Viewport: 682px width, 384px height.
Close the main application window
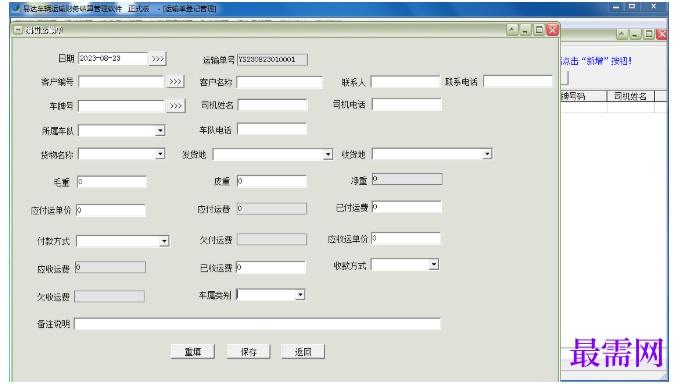(x=653, y=7)
